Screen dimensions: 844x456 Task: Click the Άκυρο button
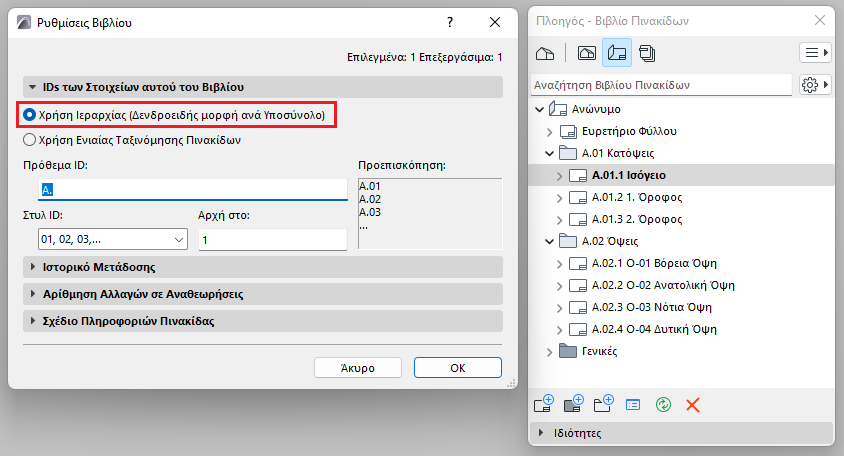(x=358, y=368)
